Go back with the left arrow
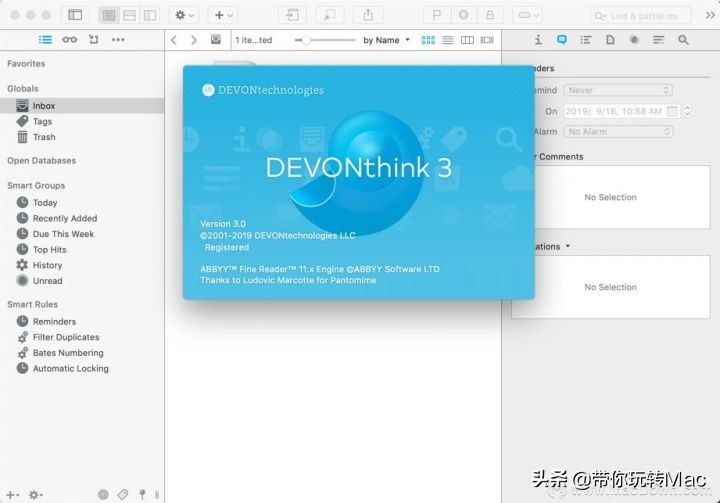Screen dimensions: 720x503 (174, 40)
